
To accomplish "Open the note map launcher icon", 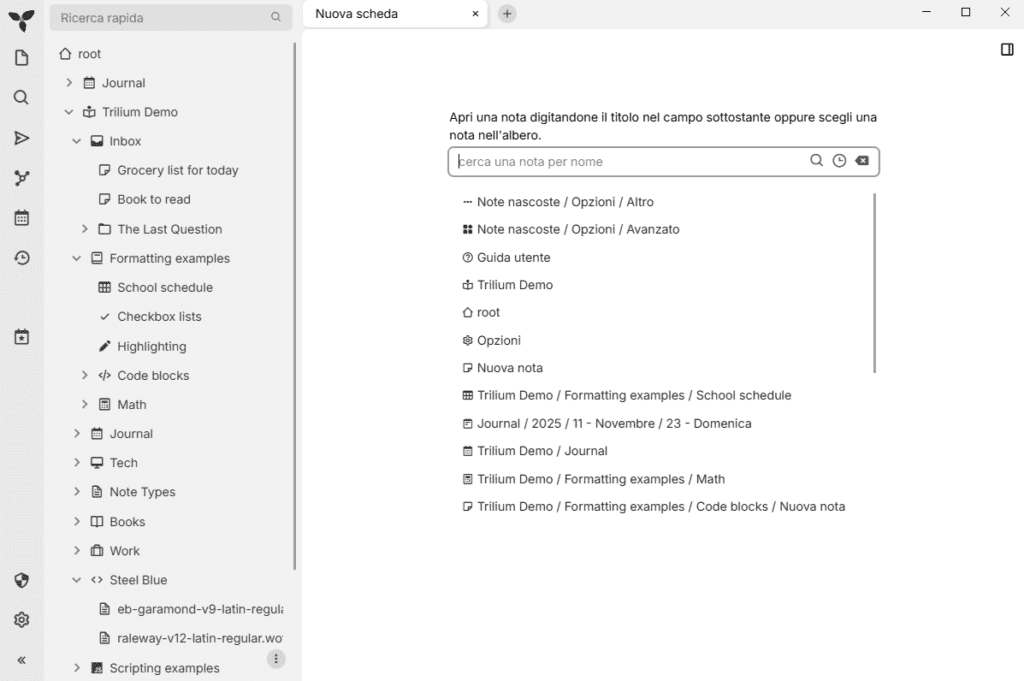I will coord(22,178).
